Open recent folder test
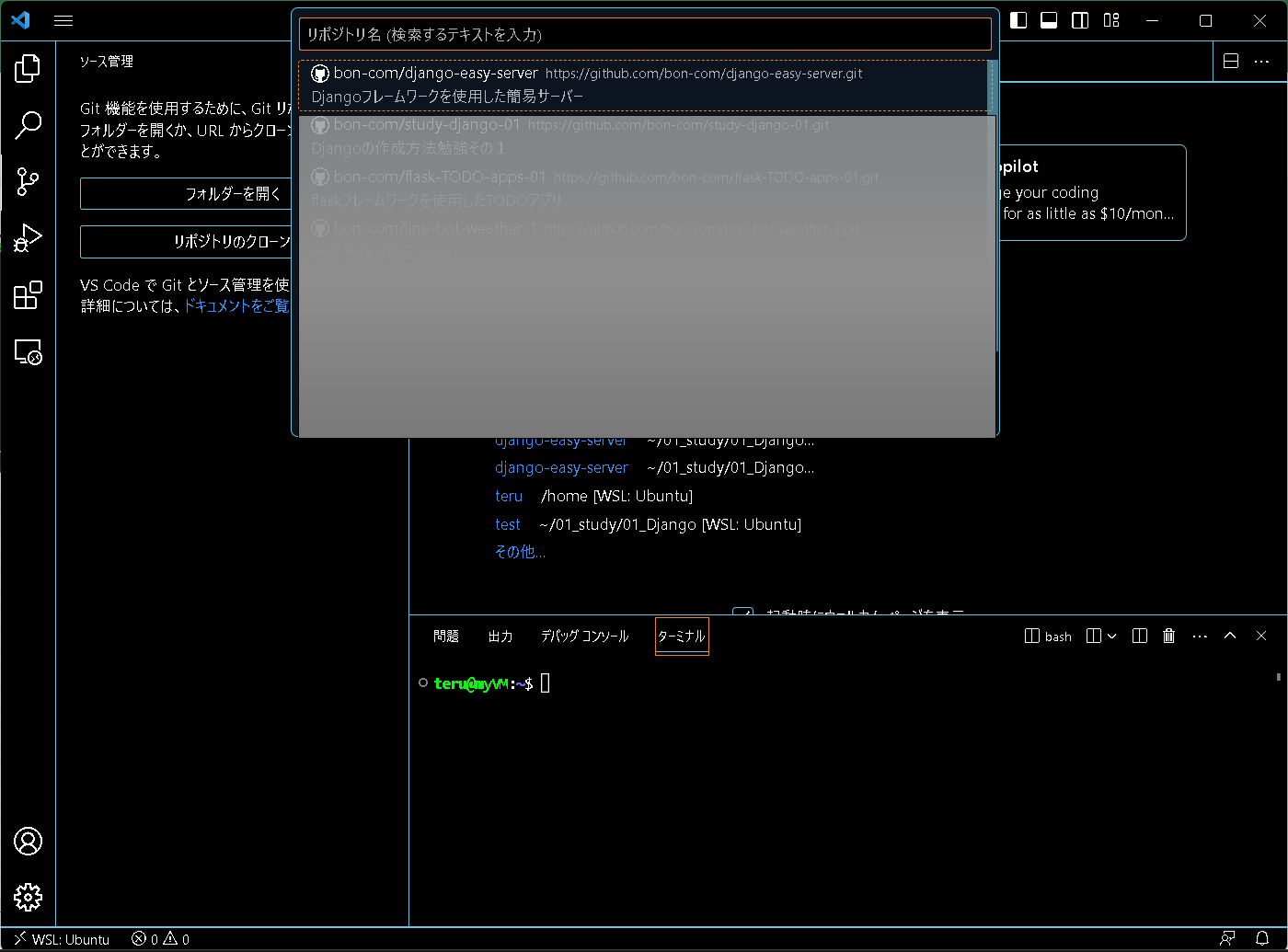 coord(508,524)
